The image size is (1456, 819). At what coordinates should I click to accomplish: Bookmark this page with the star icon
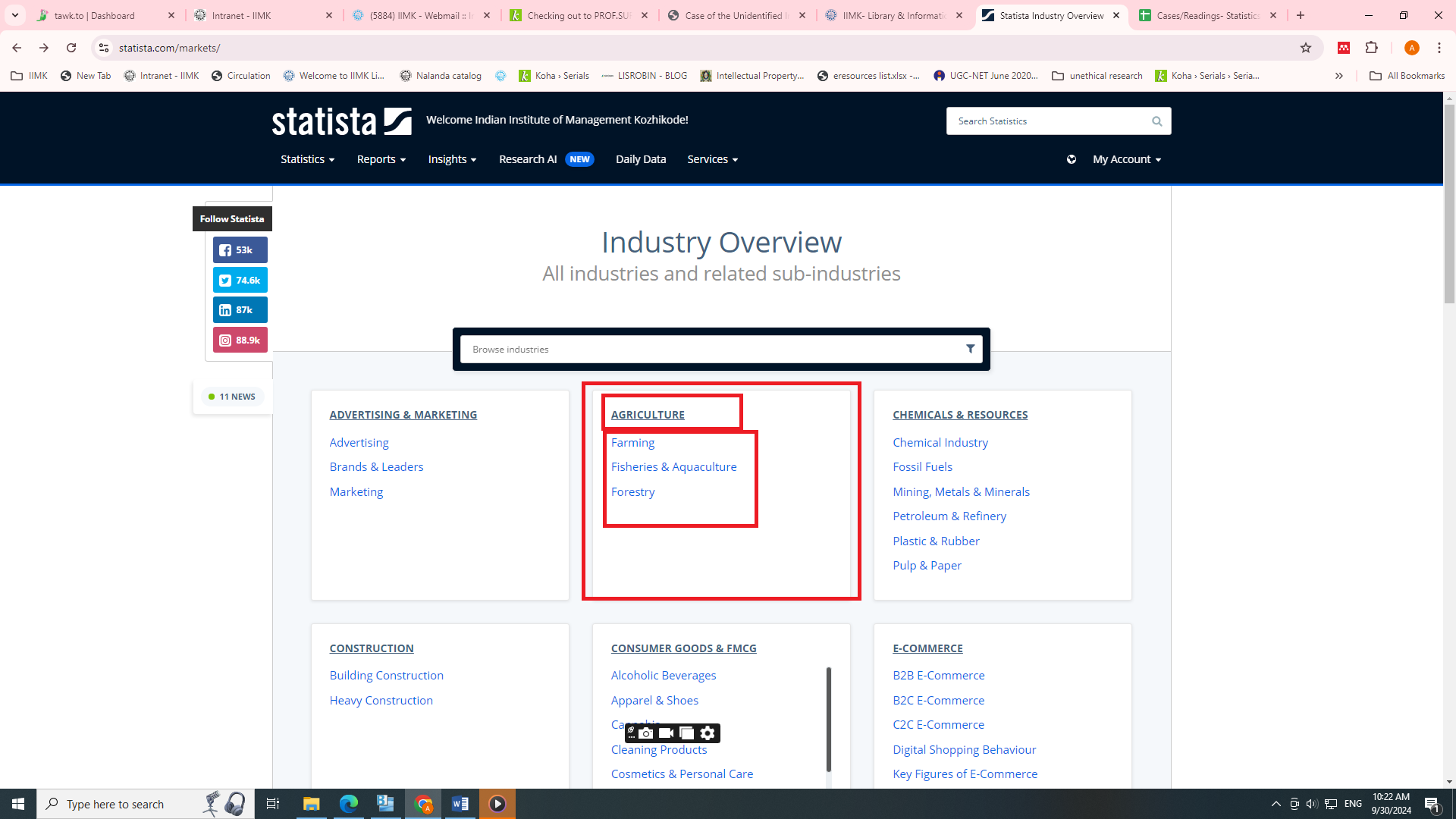[x=1305, y=48]
